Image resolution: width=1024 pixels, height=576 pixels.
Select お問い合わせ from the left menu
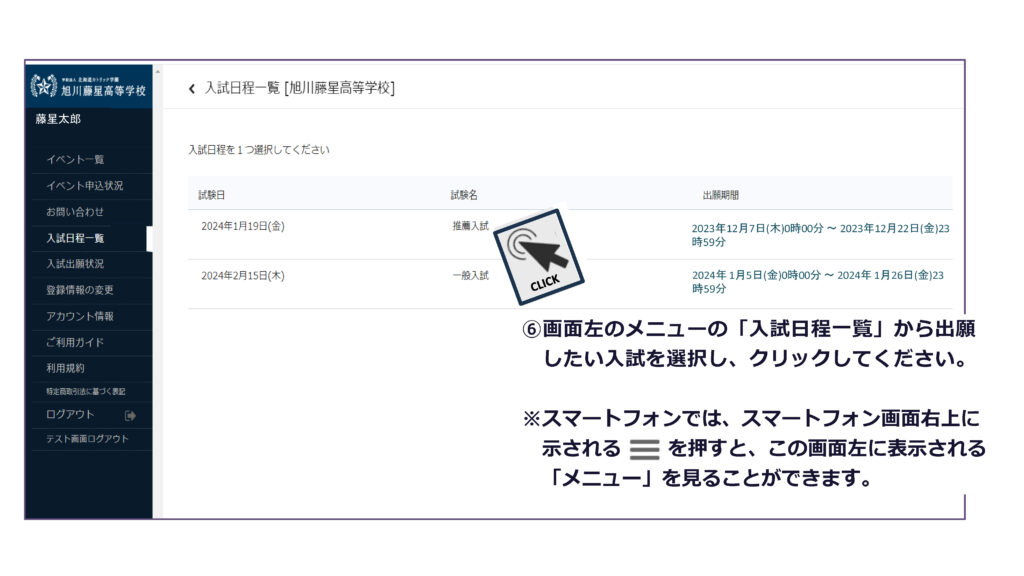(x=75, y=212)
